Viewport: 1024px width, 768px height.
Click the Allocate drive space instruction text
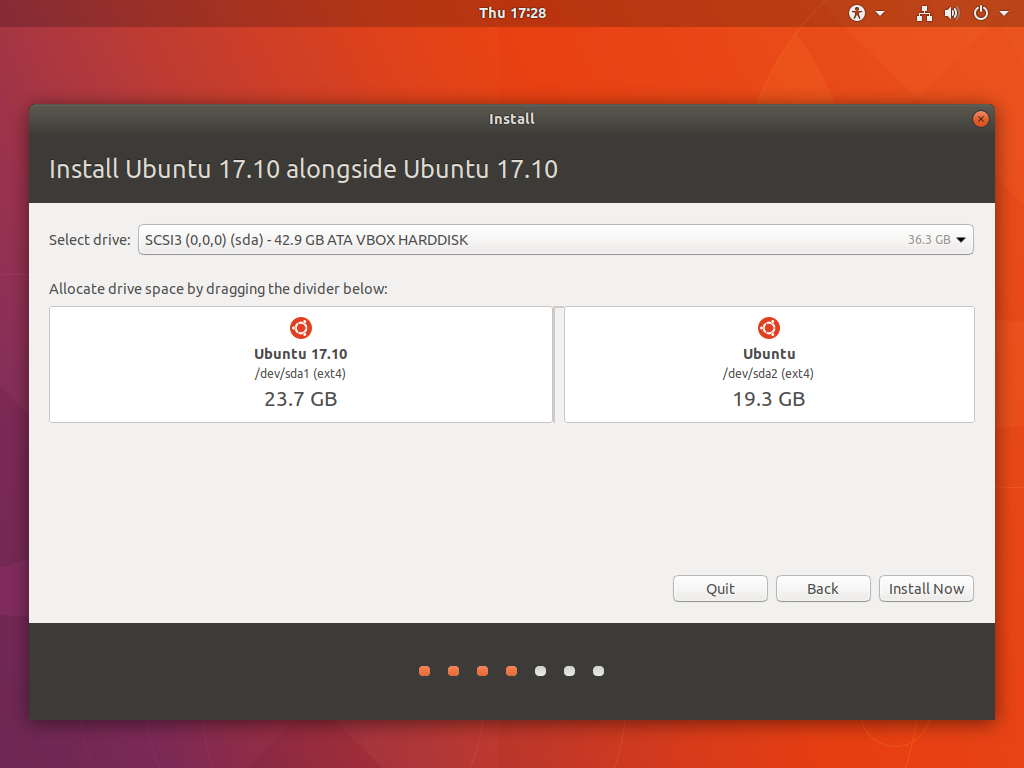pos(218,289)
